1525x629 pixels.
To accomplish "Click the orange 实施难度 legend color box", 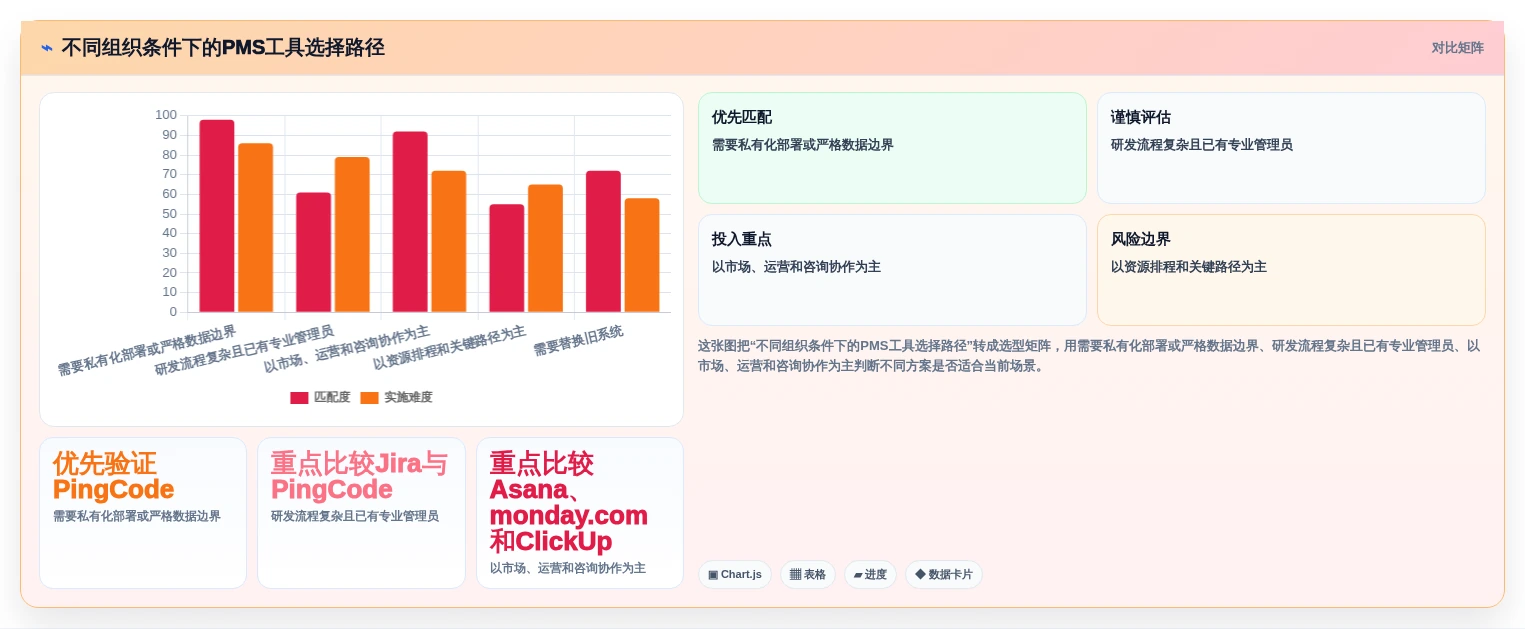I will (x=369, y=398).
